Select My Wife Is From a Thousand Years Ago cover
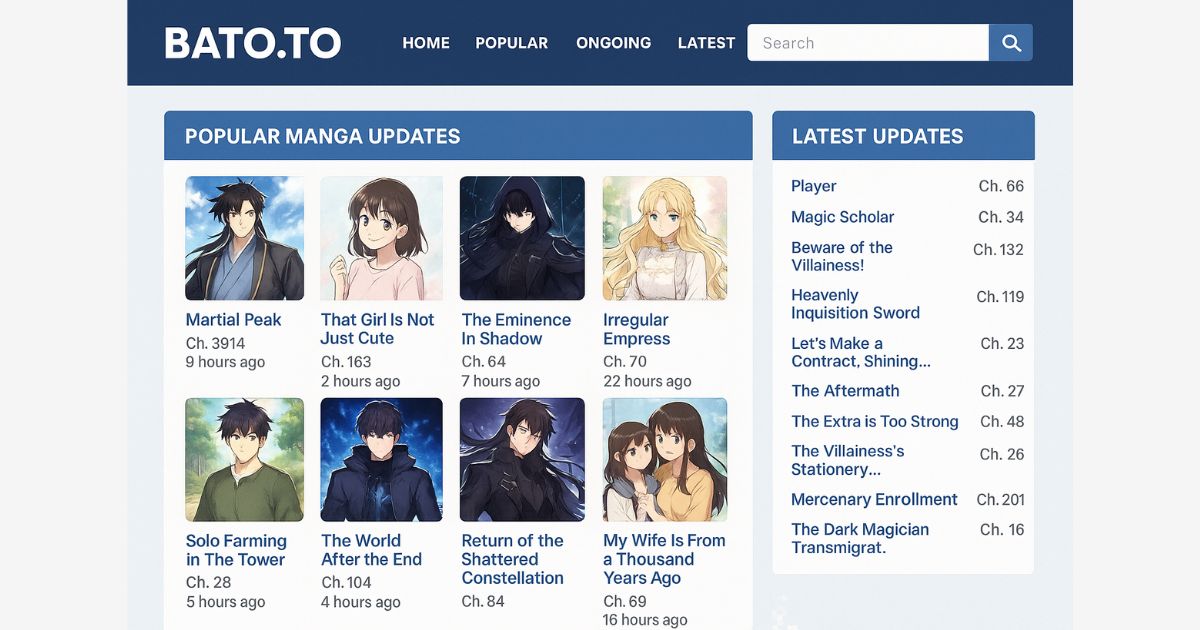The height and width of the screenshot is (630, 1200). (x=664, y=459)
